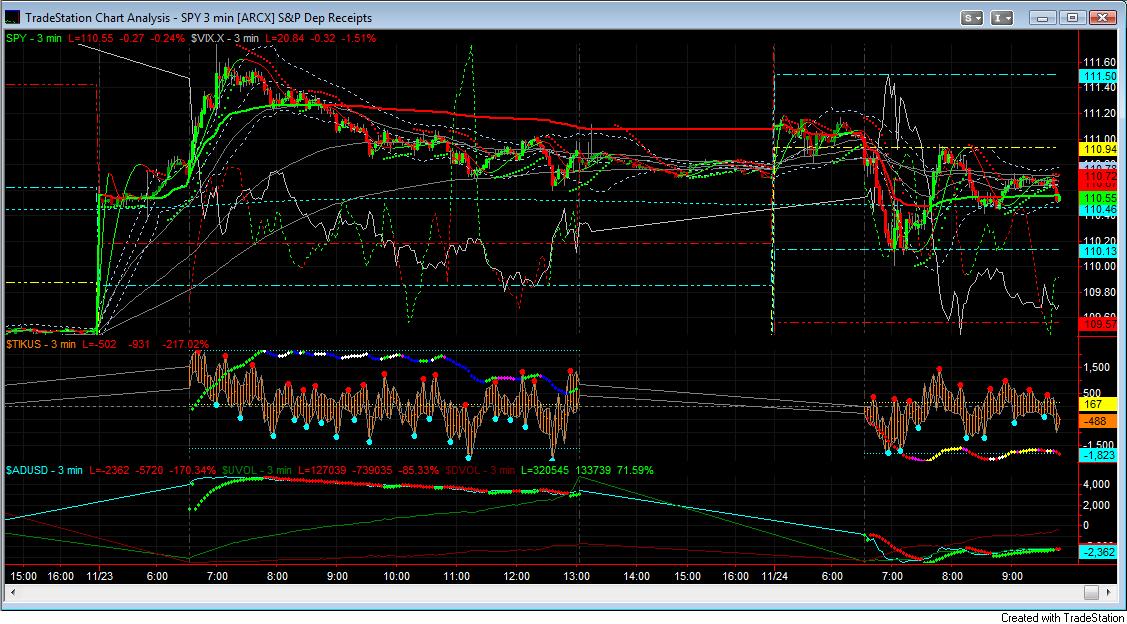The height and width of the screenshot is (624, 1127).
Task: Click the 110.00 price scale value
Action: pyautogui.click(x=1101, y=266)
